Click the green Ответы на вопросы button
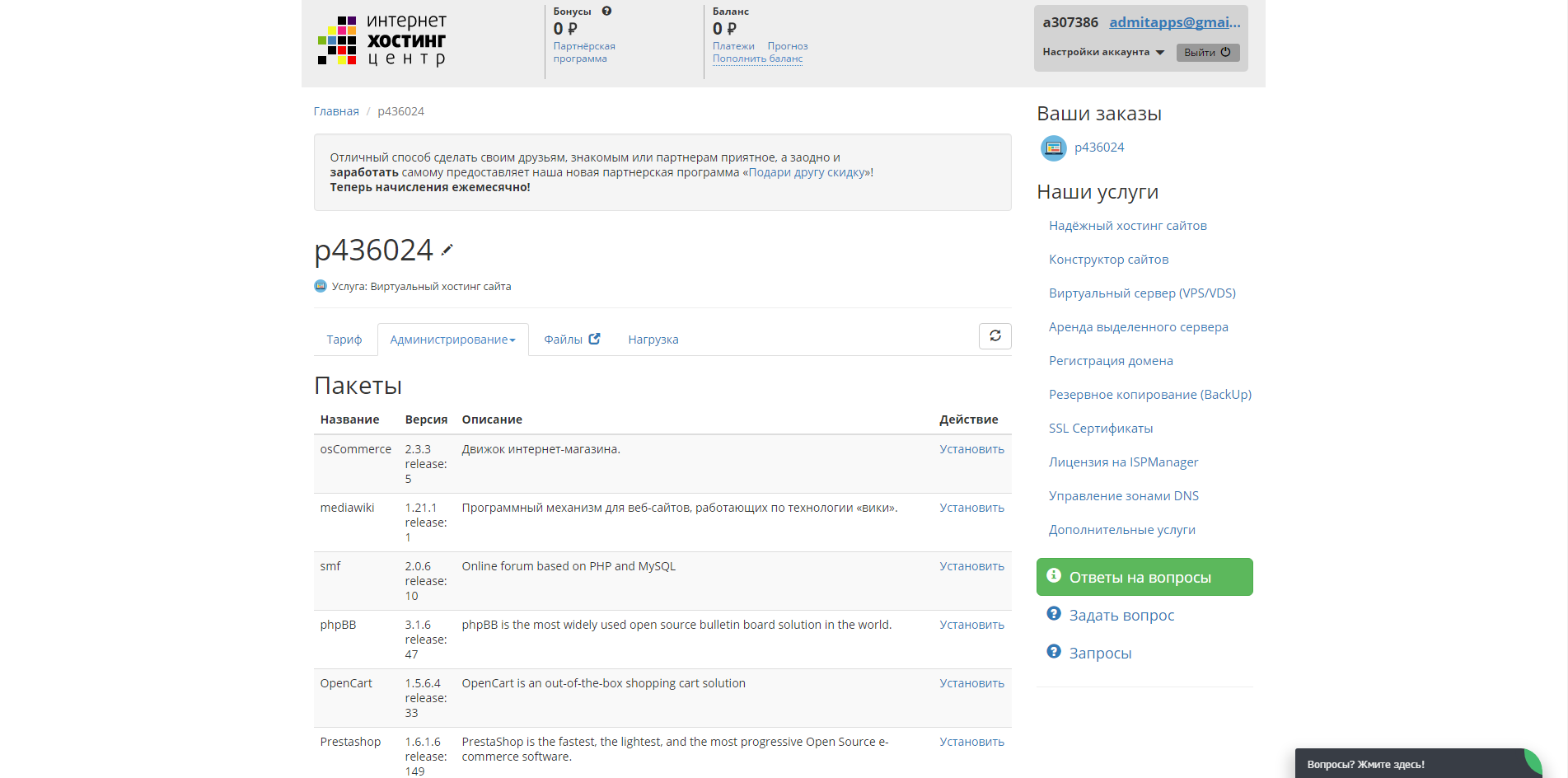Viewport: 1568px width, 778px height. click(x=1144, y=577)
